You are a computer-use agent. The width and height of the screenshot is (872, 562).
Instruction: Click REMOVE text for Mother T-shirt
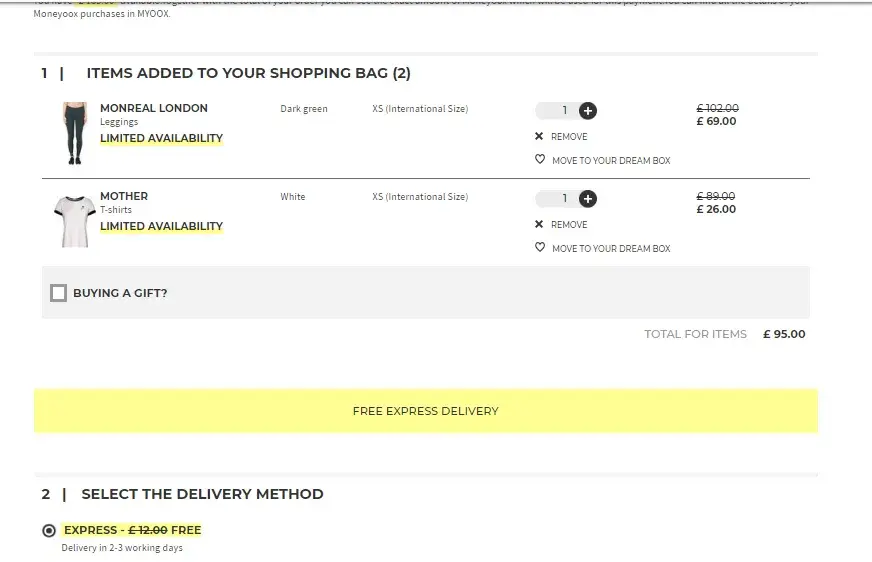point(569,225)
